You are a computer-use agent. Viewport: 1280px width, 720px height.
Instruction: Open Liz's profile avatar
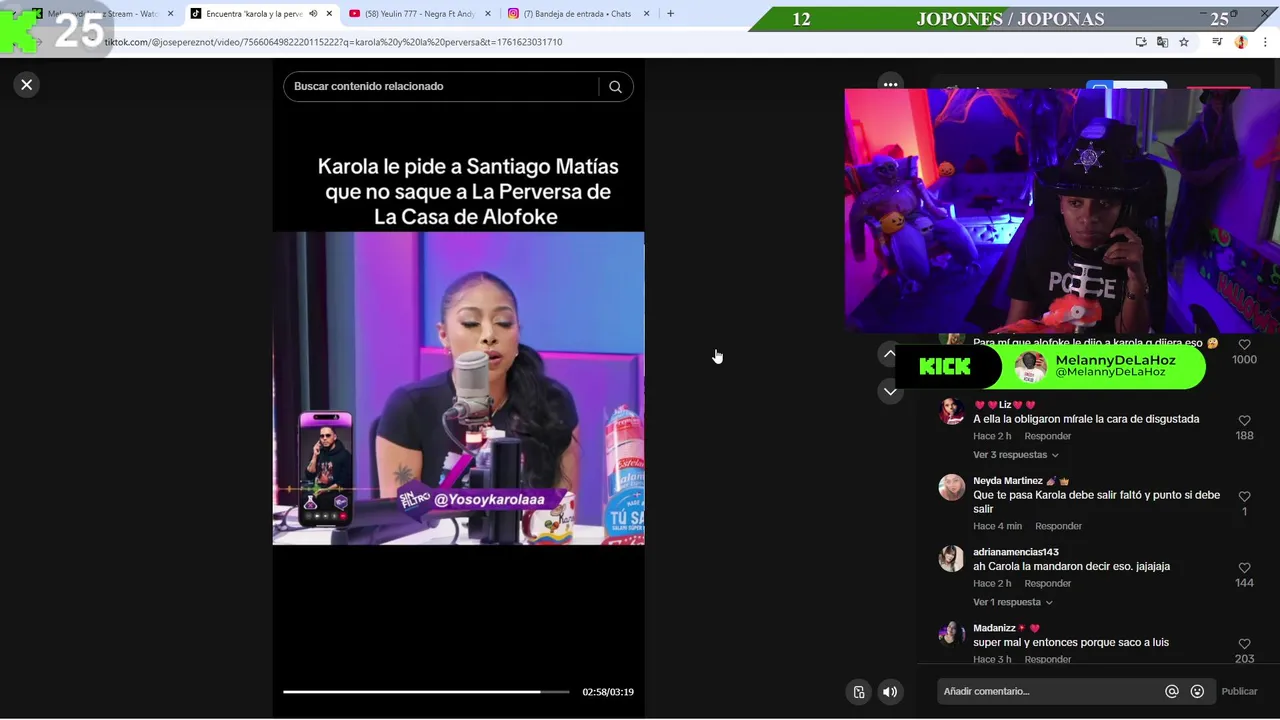pos(951,411)
